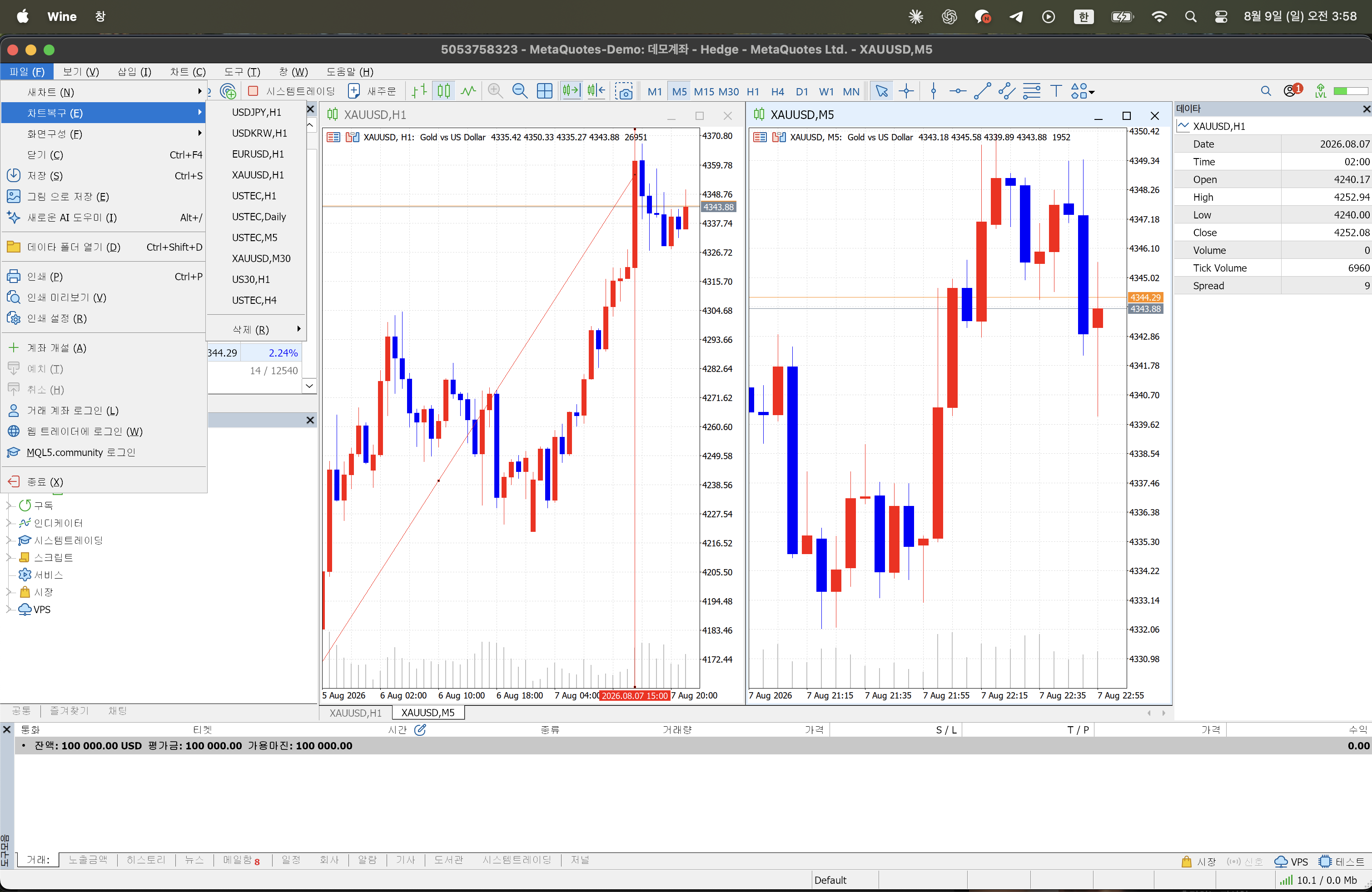Viewport: 1372px width, 892px height.
Task: Choose 인쇄 미리보기 print preview
Action: coord(104,297)
